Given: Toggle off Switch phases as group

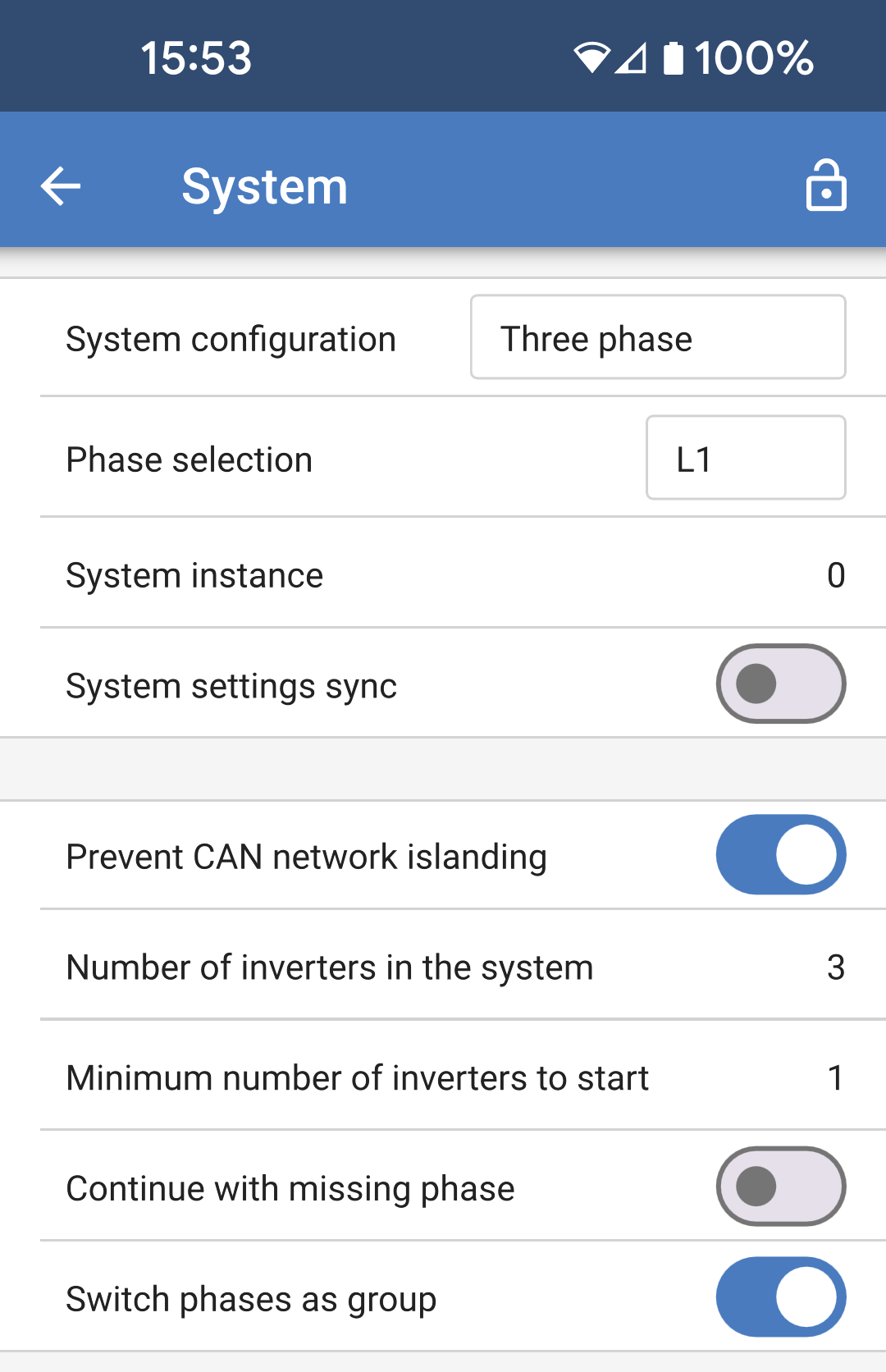Looking at the screenshot, I should point(780,1297).
